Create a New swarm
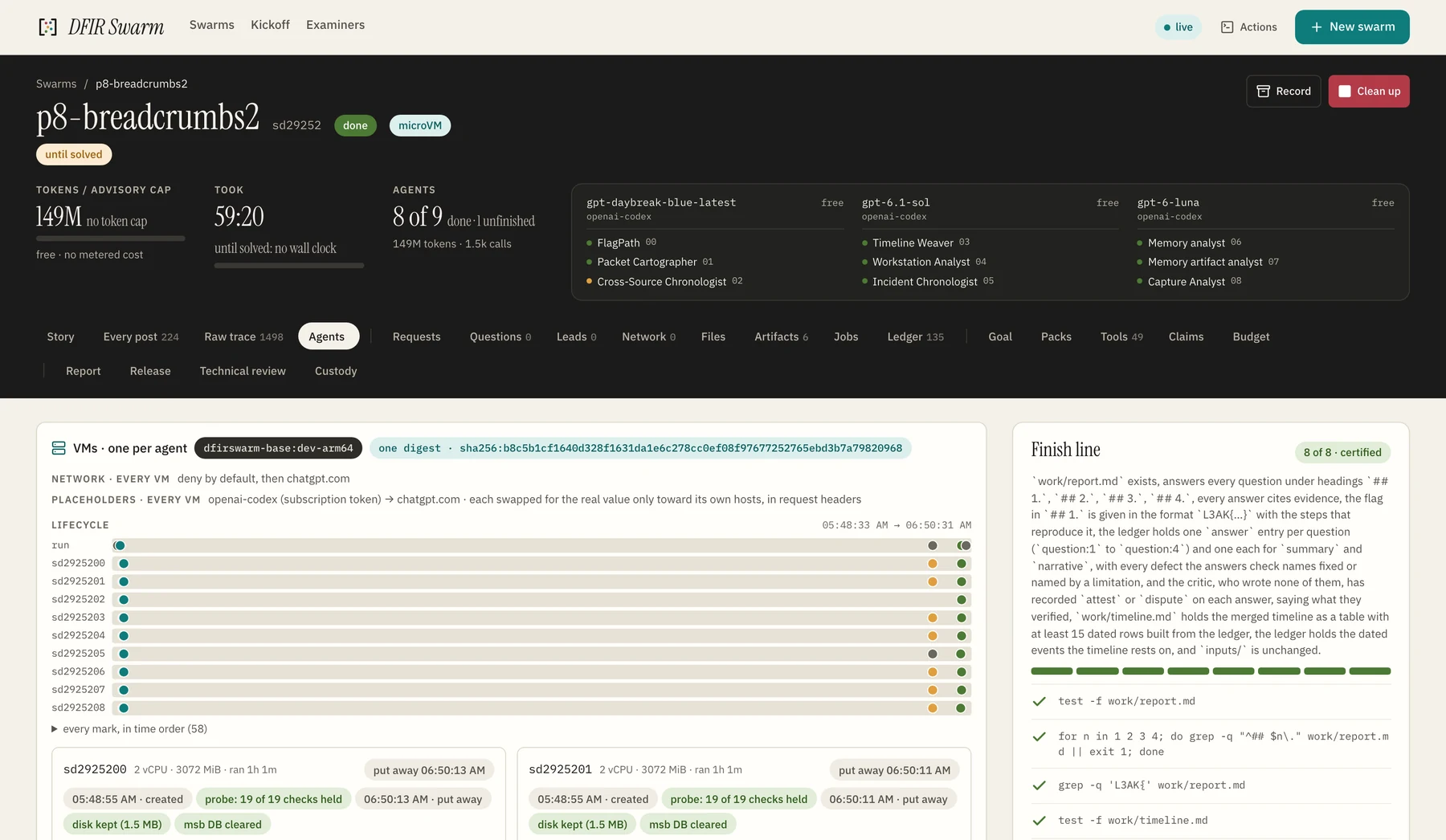 click(1352, 27)
